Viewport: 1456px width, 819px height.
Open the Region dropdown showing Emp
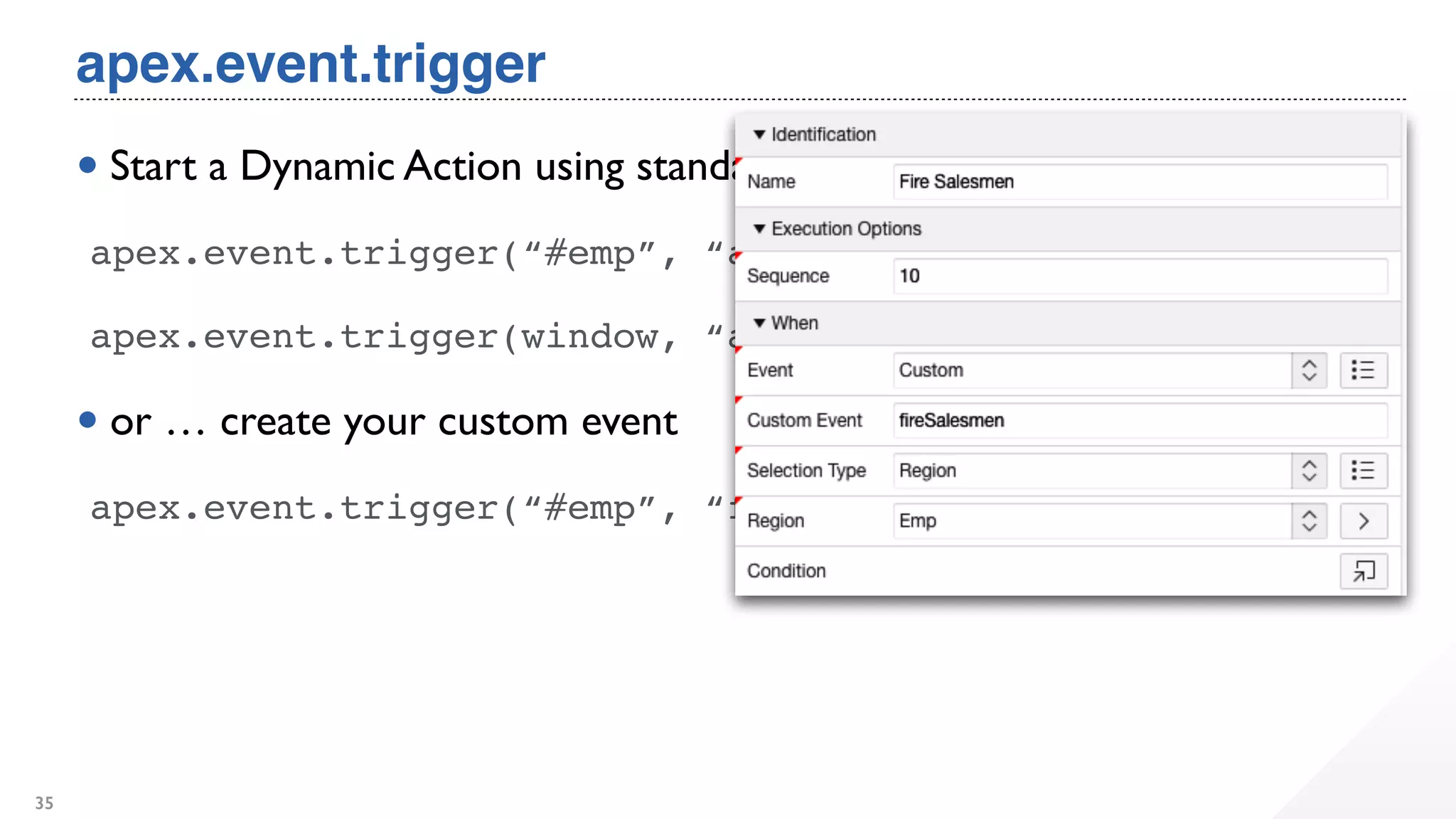1110,521
